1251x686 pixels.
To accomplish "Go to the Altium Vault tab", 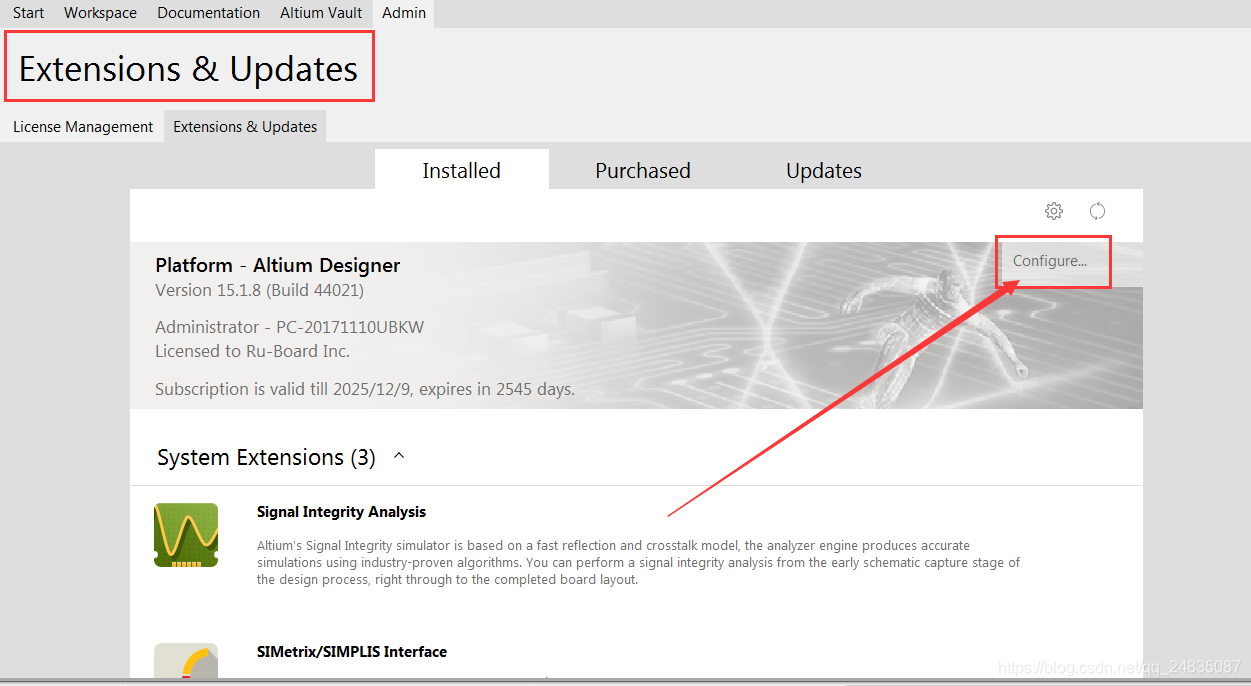I will (x=321, y=13).
